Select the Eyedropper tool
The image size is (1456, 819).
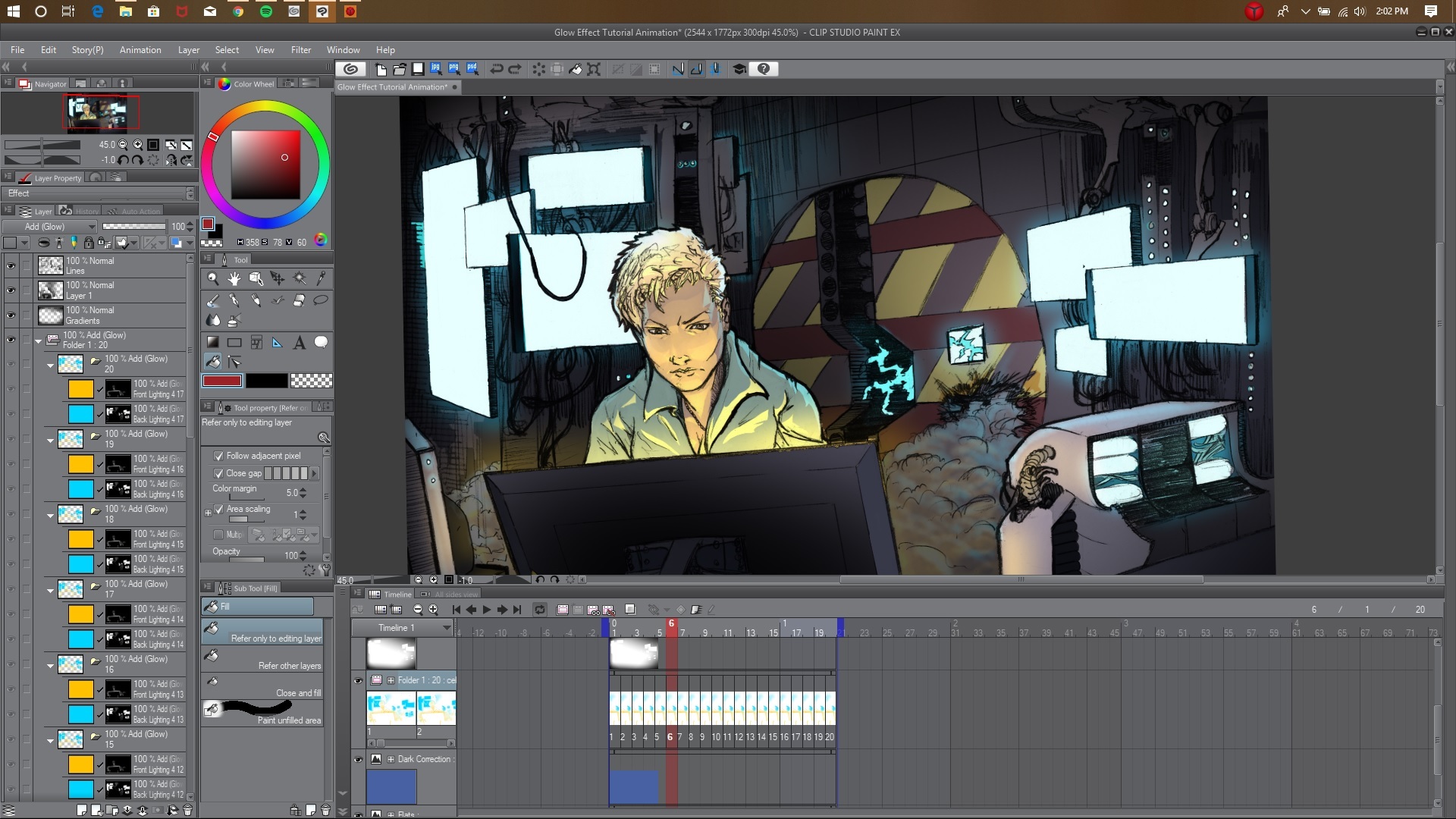coord(321,278)
